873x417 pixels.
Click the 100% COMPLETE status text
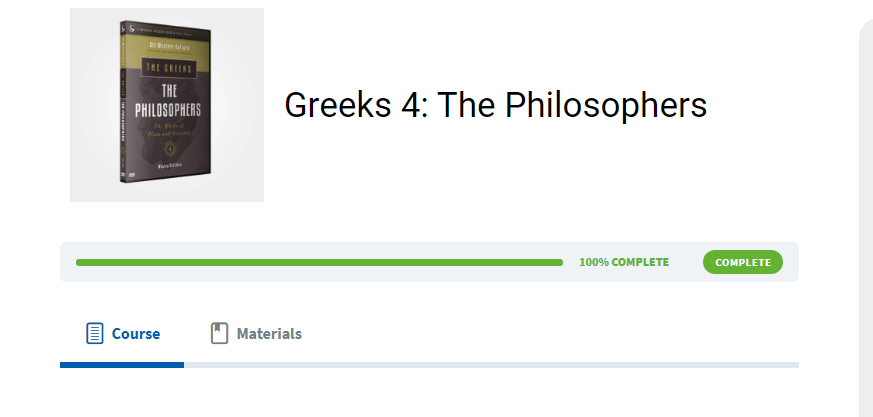[624, 262]
